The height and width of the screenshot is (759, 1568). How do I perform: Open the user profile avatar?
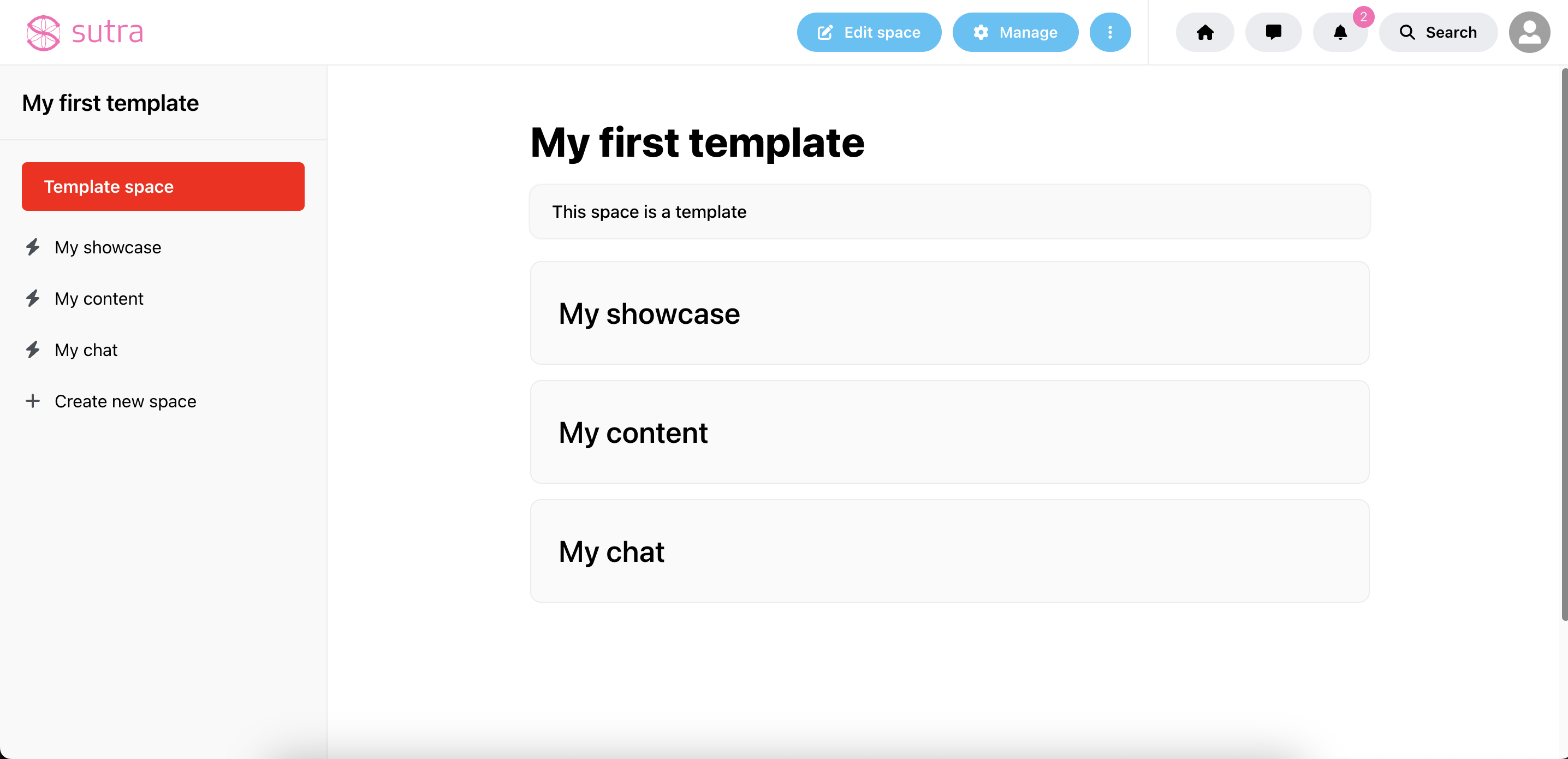pyautogui.click(x=1529, y=32)
